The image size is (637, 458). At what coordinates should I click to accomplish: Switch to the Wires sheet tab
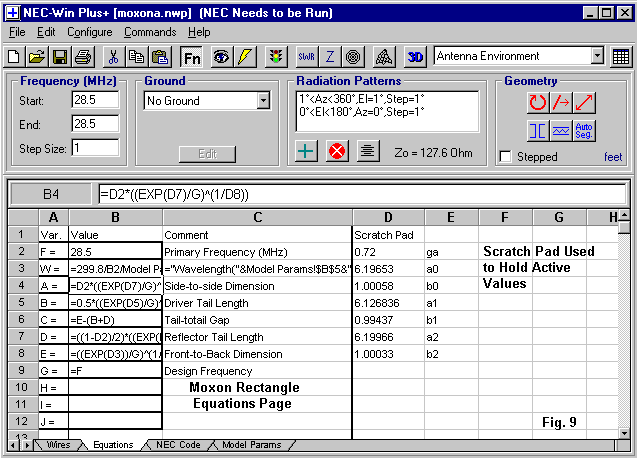[58, 445]
